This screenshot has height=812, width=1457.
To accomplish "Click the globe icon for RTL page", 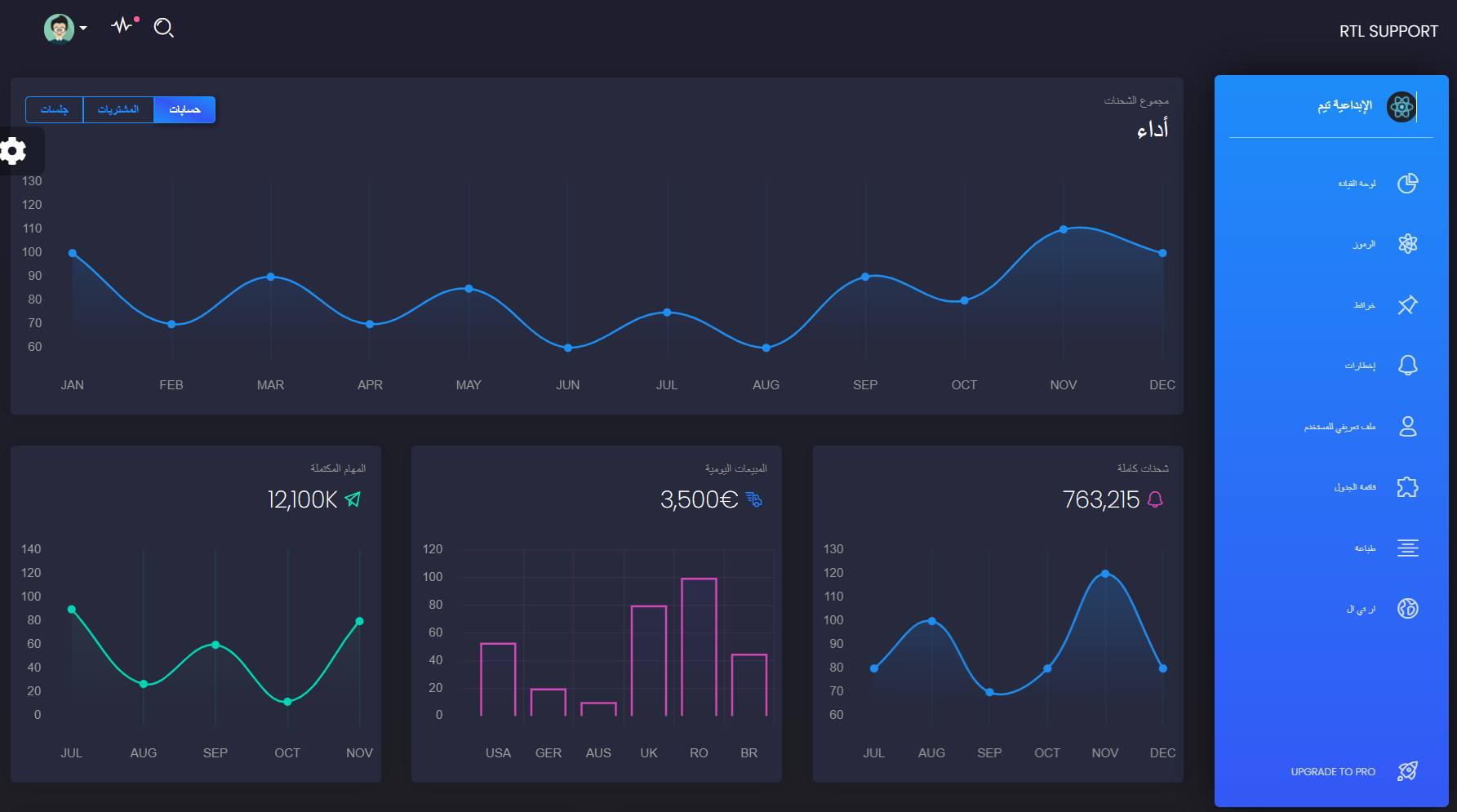I will (1407, 608).
